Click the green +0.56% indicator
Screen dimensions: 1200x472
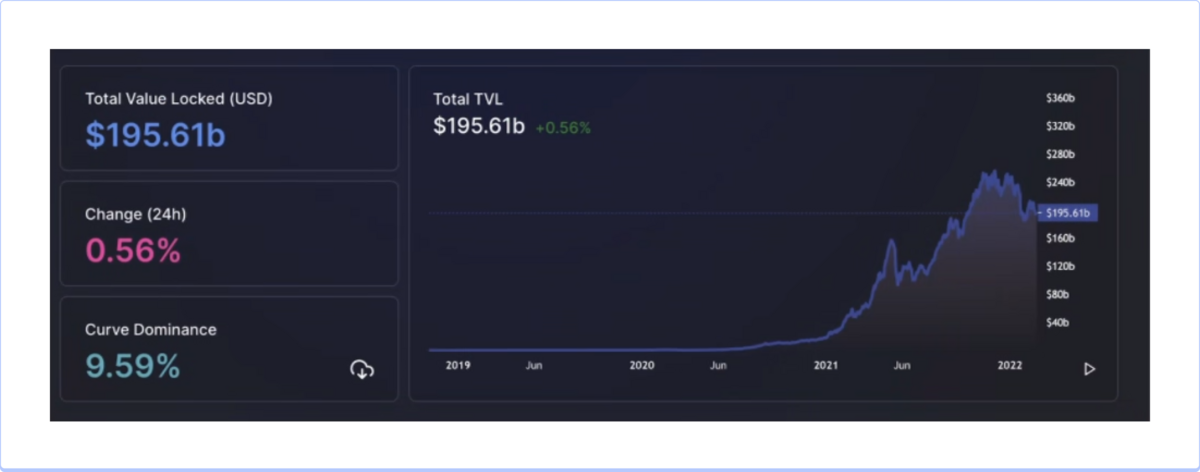[563, 128]
